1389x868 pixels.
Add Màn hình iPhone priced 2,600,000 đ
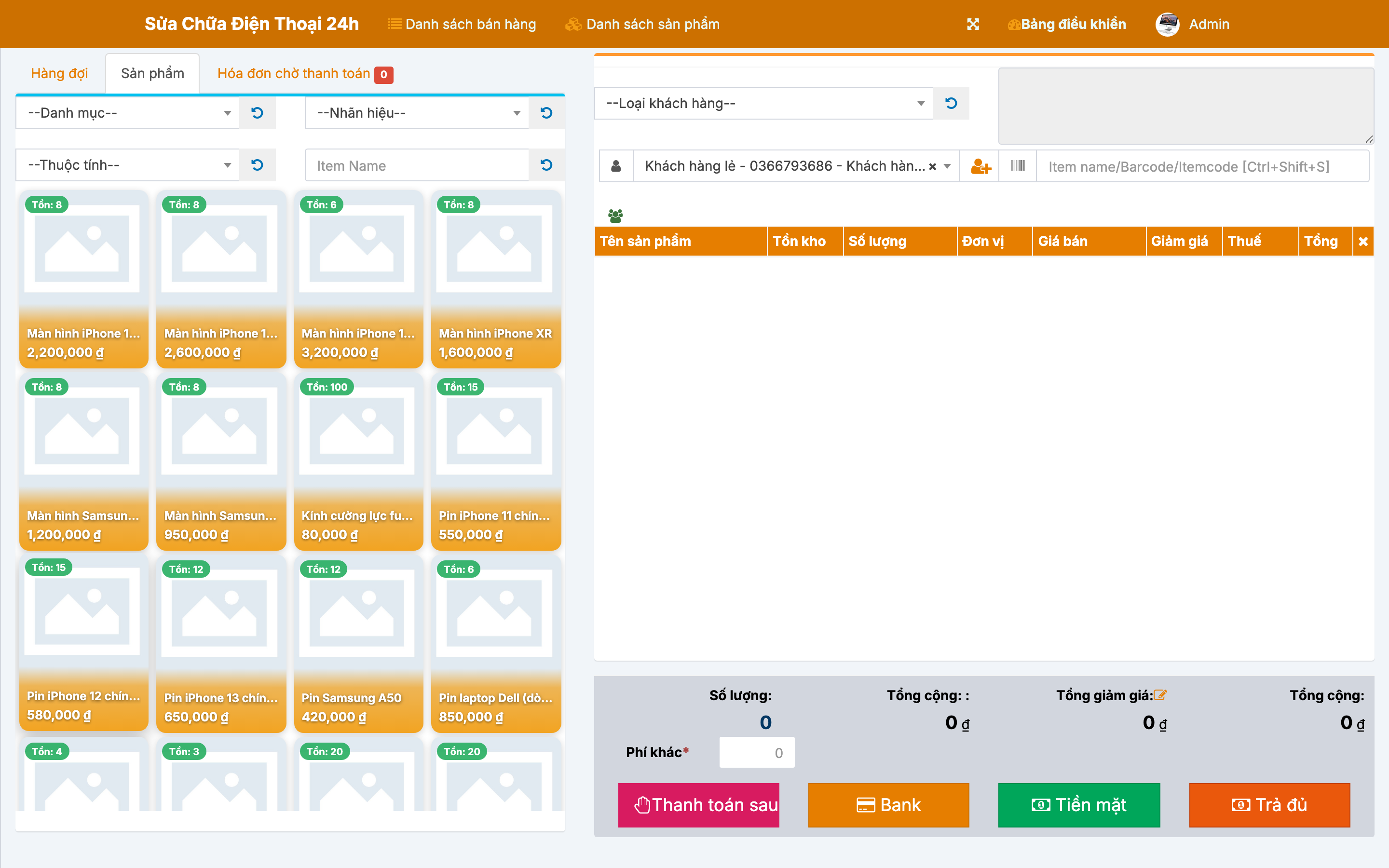pyautogui.click(x=221, y=280)
